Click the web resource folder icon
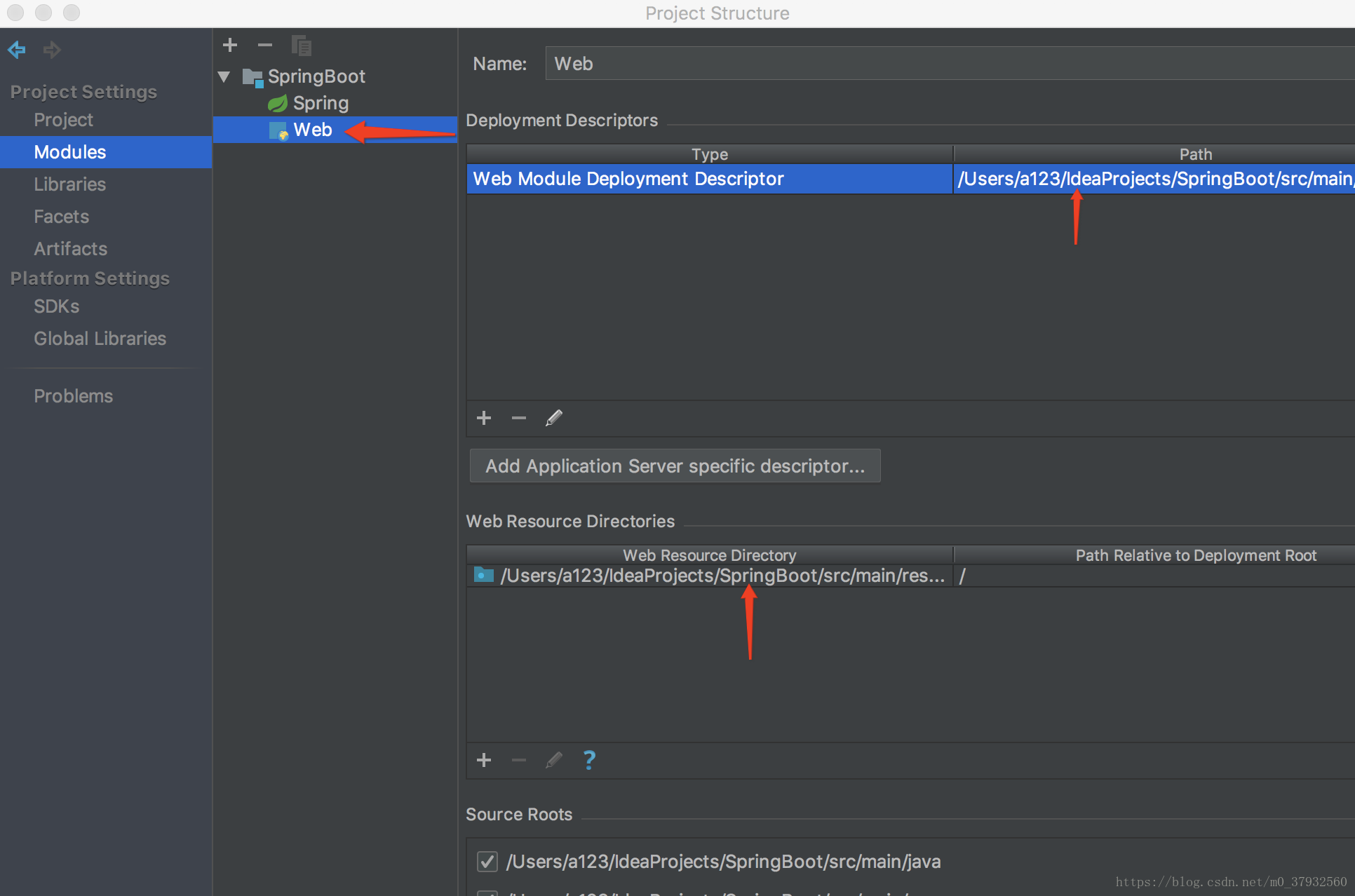1355x896 pixels. coord(484,575)
